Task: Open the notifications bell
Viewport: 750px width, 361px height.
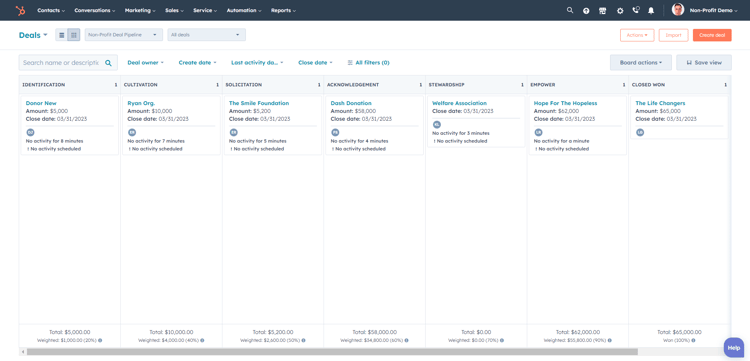Action: 651,11
